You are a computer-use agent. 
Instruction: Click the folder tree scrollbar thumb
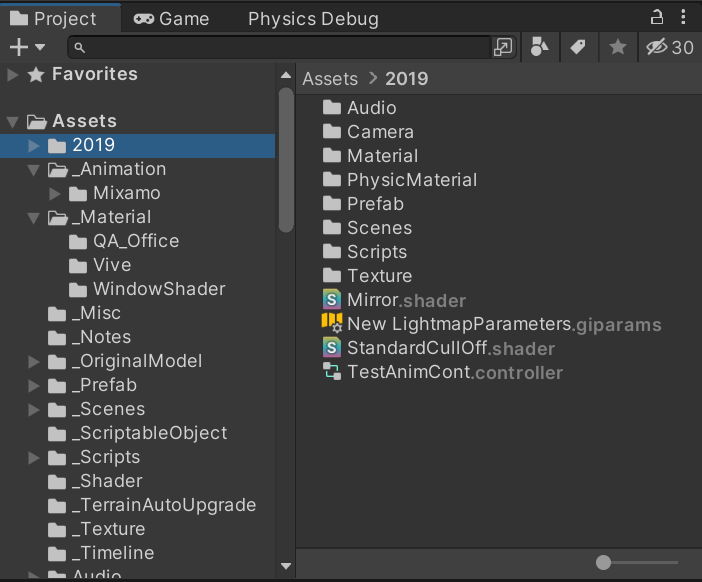click(286, 160)
